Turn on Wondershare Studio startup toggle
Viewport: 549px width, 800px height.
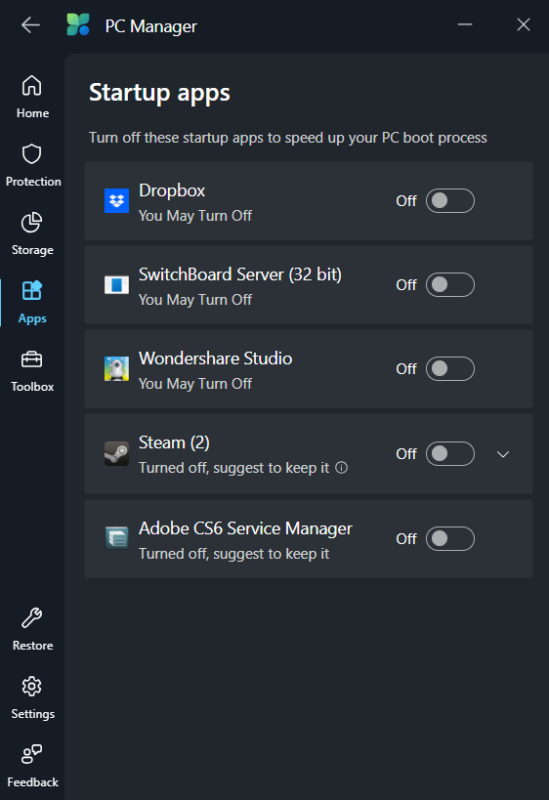click(450, 368)
